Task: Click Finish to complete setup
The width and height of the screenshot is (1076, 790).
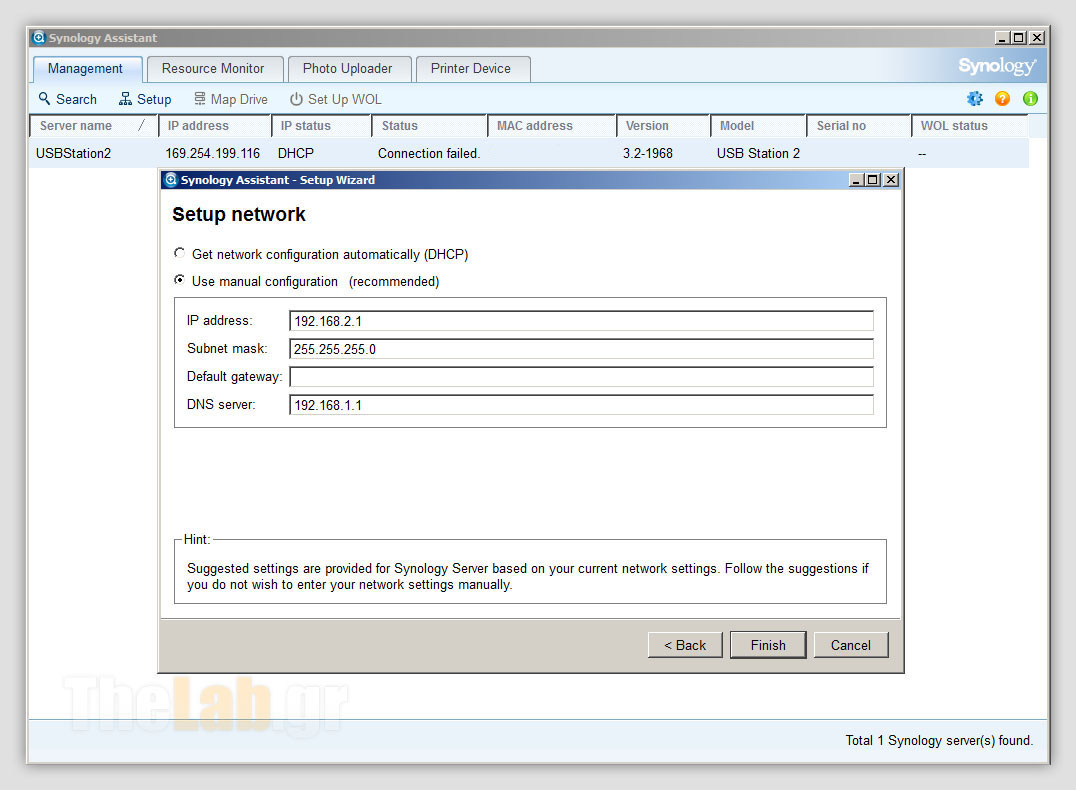Action: click(x=768, y=645)
